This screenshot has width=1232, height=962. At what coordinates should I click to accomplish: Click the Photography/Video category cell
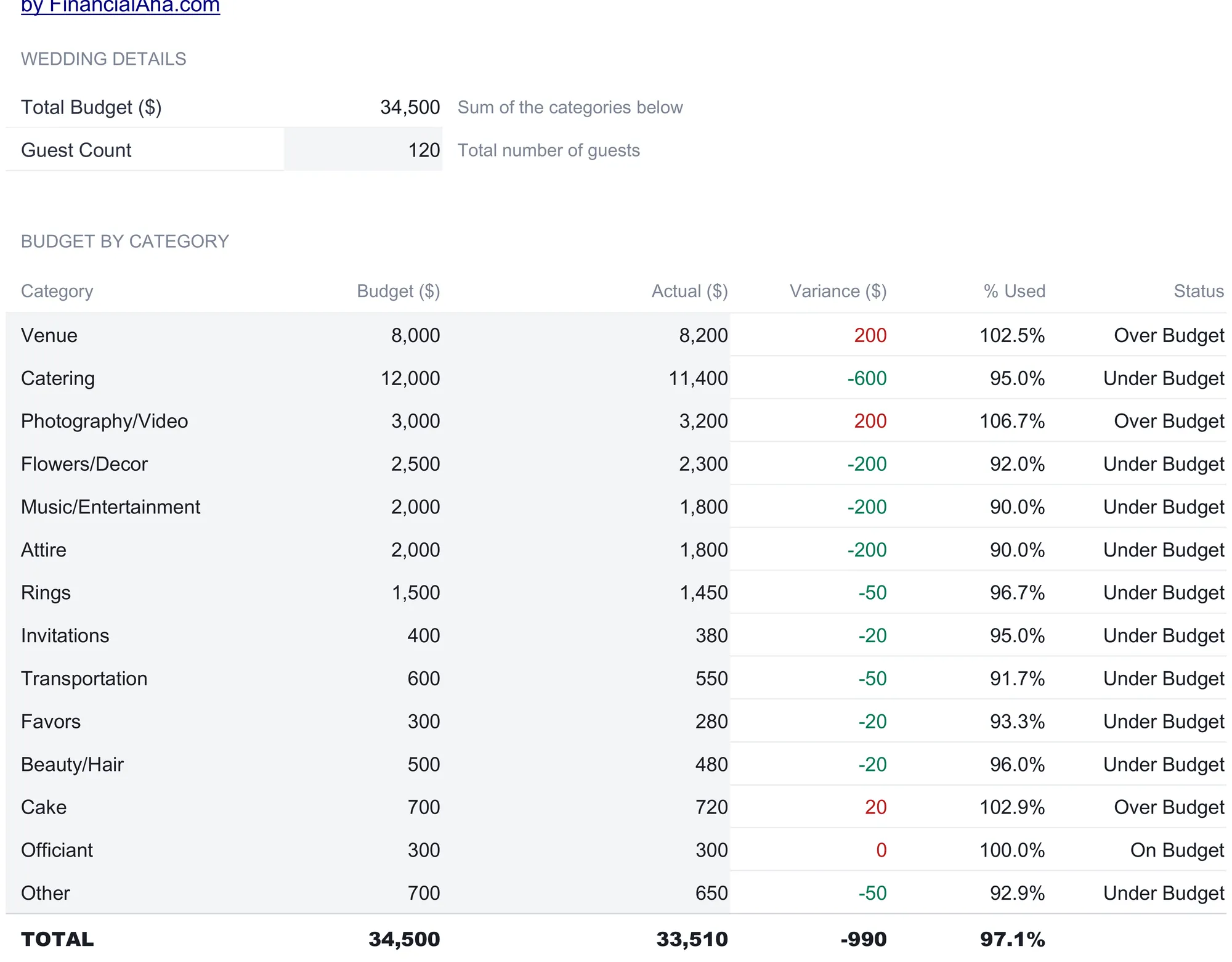tap(105, 421)
